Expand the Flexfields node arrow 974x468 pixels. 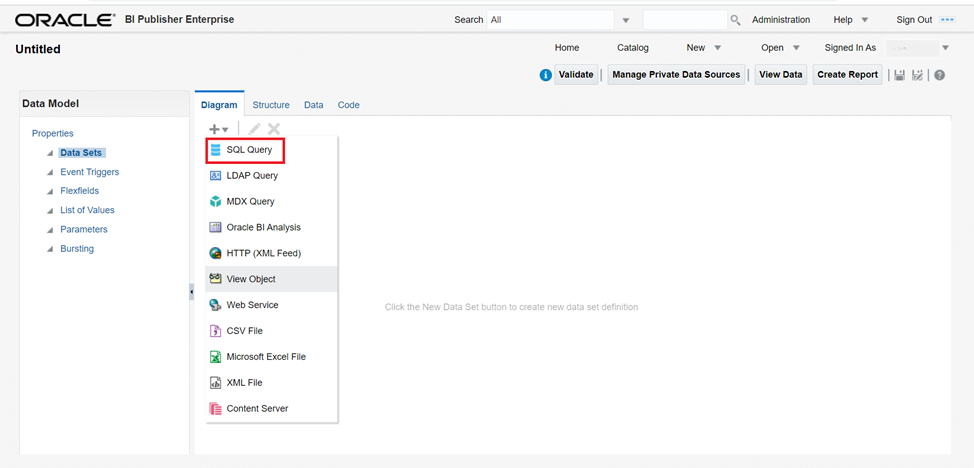point(50,191)
